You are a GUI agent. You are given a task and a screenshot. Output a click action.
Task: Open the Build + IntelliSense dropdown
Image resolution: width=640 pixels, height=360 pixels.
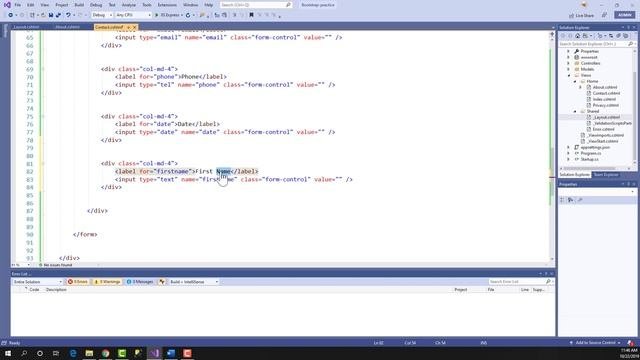194,282
